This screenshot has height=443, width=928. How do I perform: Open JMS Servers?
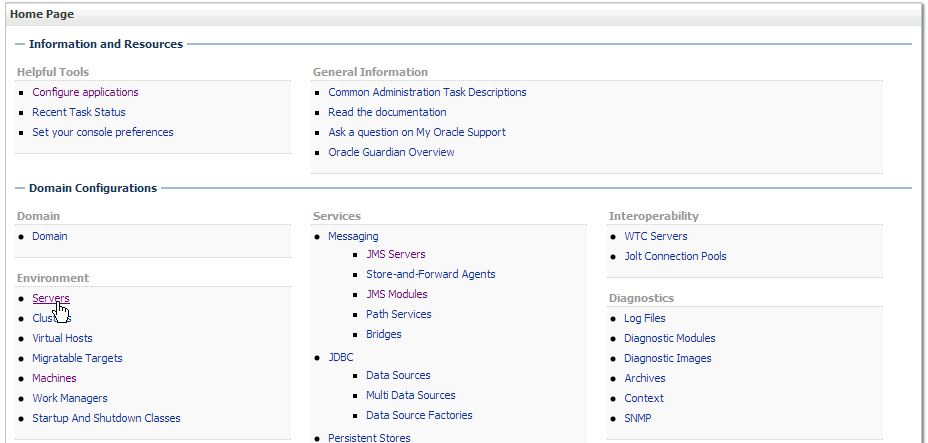point(396,254)
